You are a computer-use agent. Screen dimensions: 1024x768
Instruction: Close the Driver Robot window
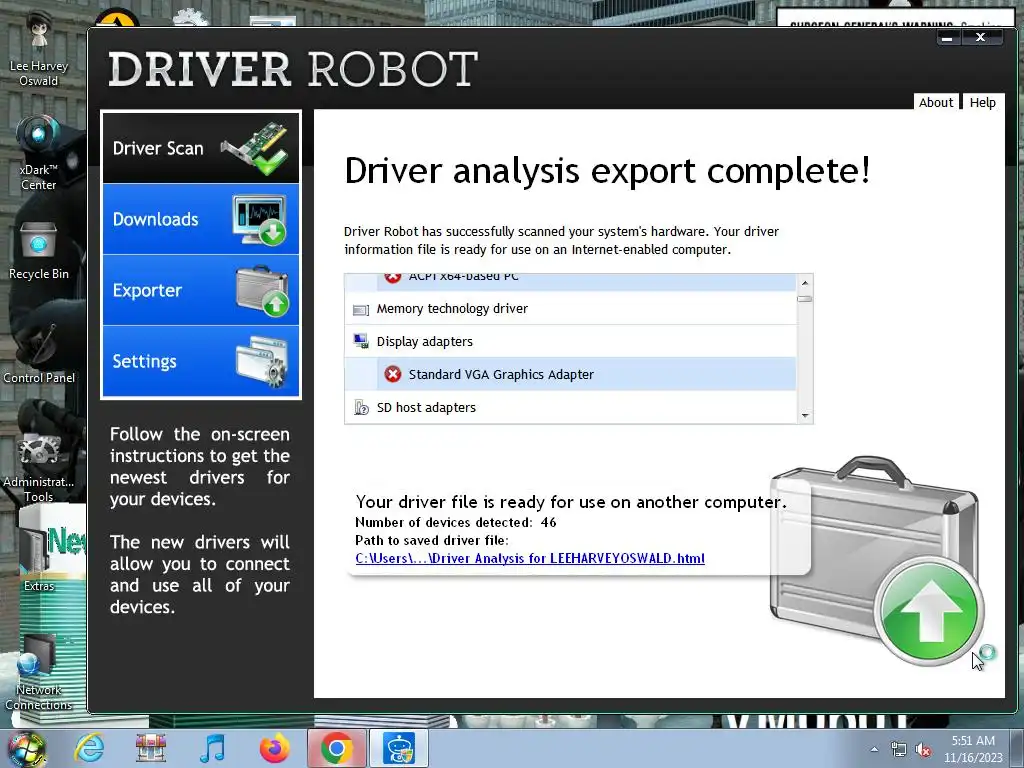pos(980,37)
